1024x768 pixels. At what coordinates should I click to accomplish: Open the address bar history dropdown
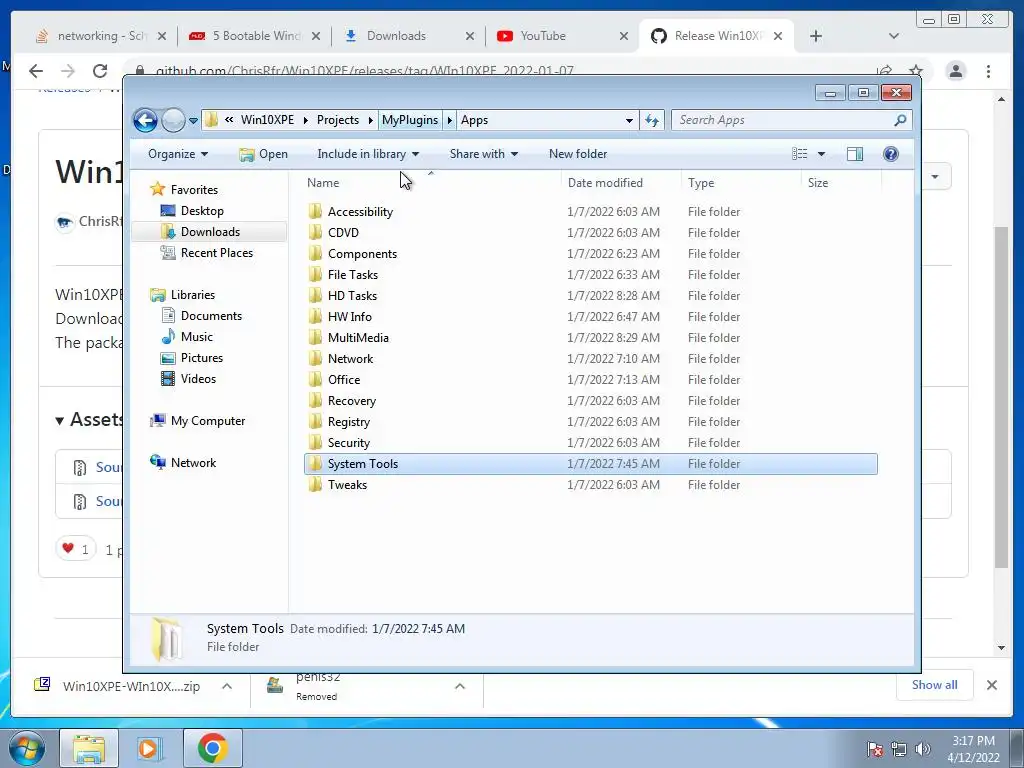click(629, 120)
